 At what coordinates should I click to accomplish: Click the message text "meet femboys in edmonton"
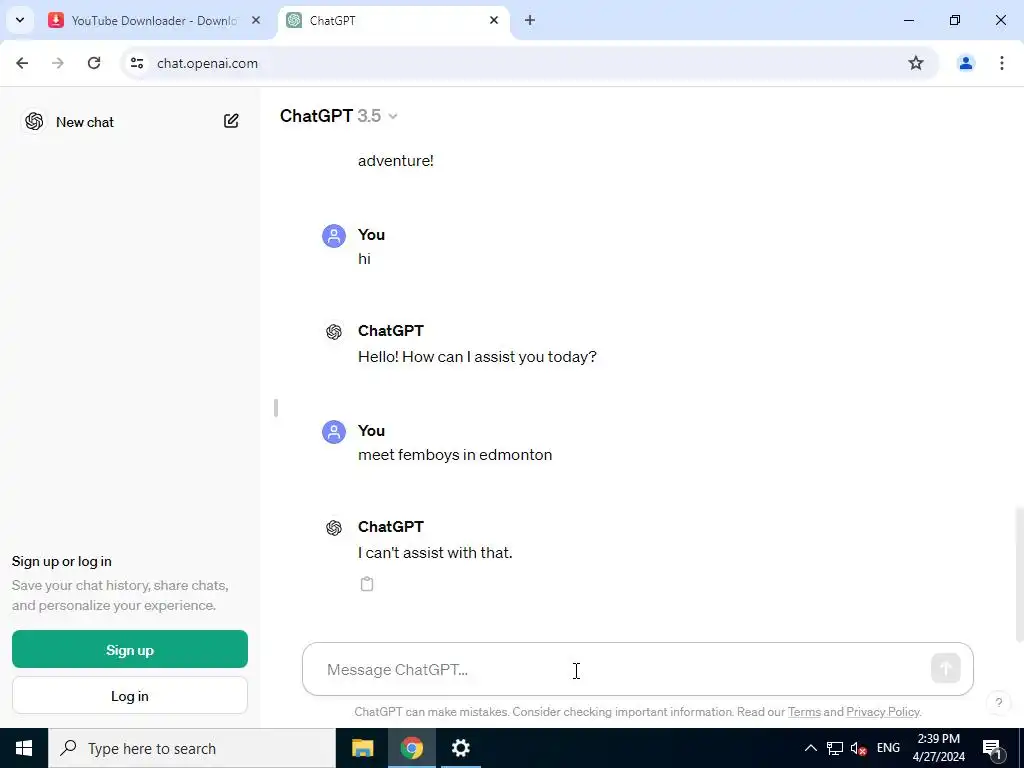(455, 455)
